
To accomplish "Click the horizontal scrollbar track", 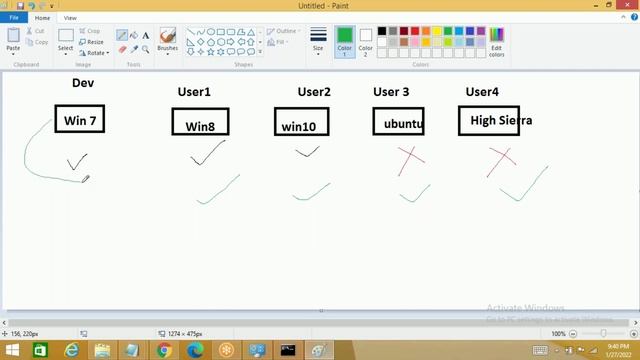I will (x=318, y=322).
